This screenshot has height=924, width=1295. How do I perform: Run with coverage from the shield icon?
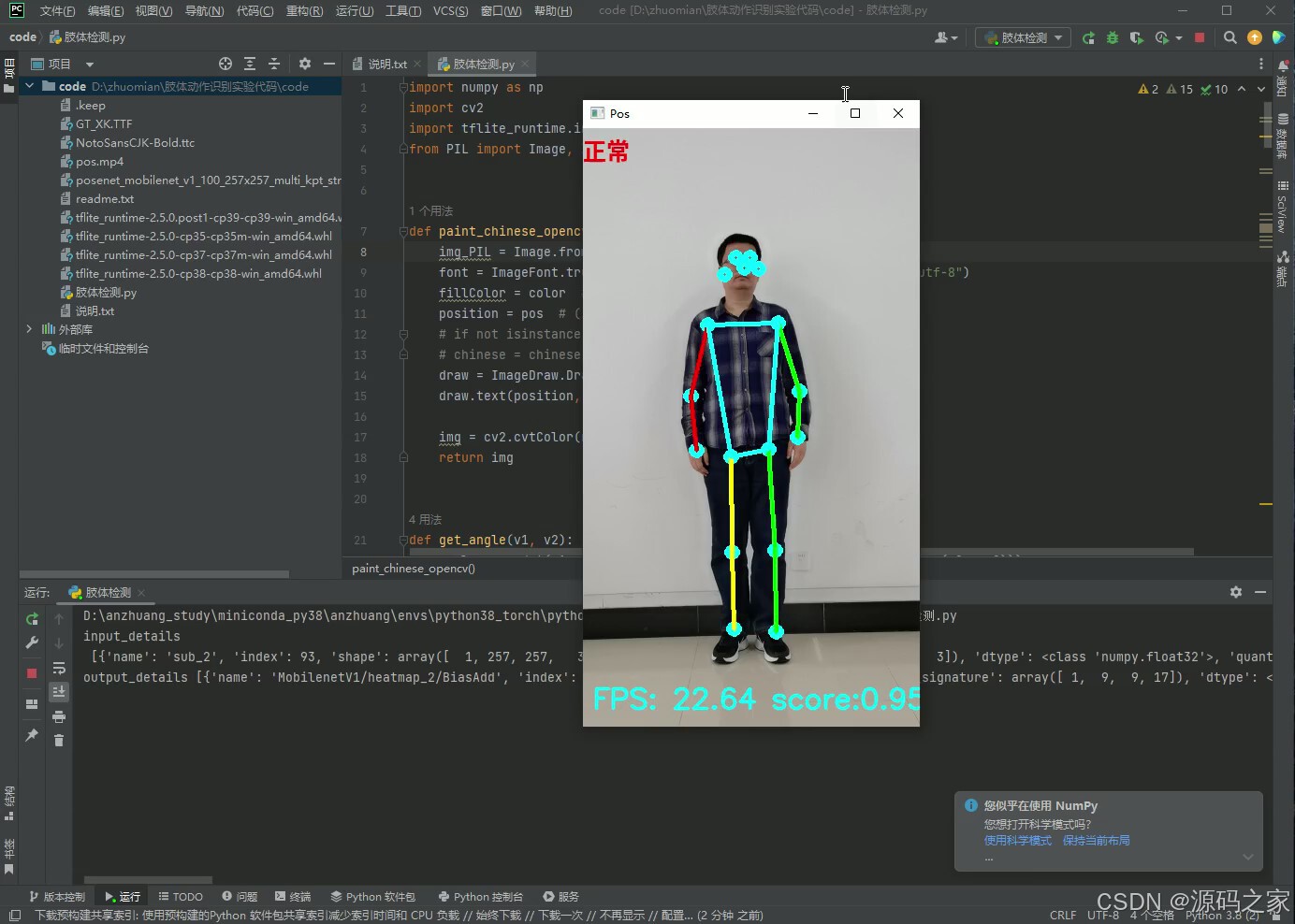click(x=1137, y=37)
